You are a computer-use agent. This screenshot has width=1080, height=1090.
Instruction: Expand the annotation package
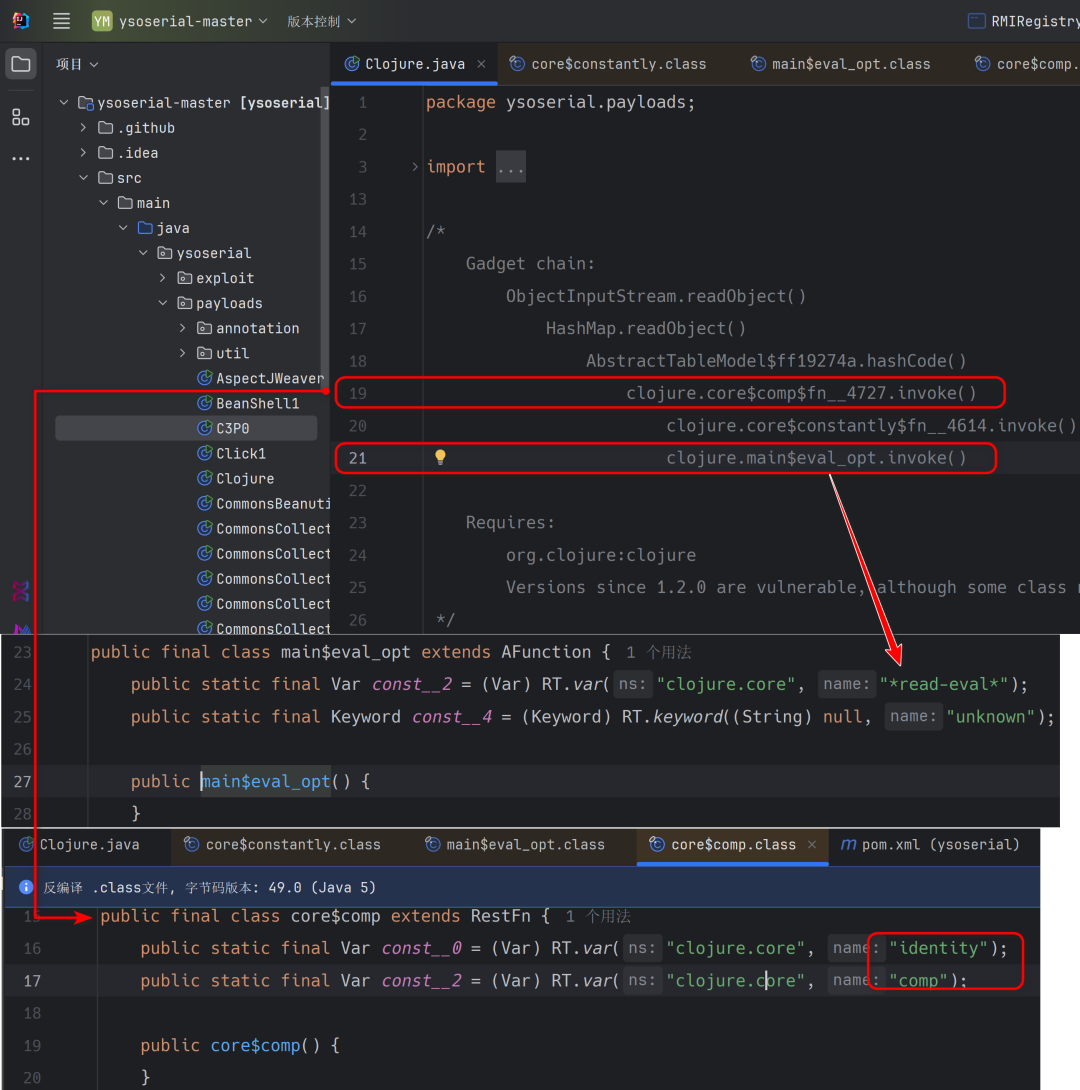[183, 328]
